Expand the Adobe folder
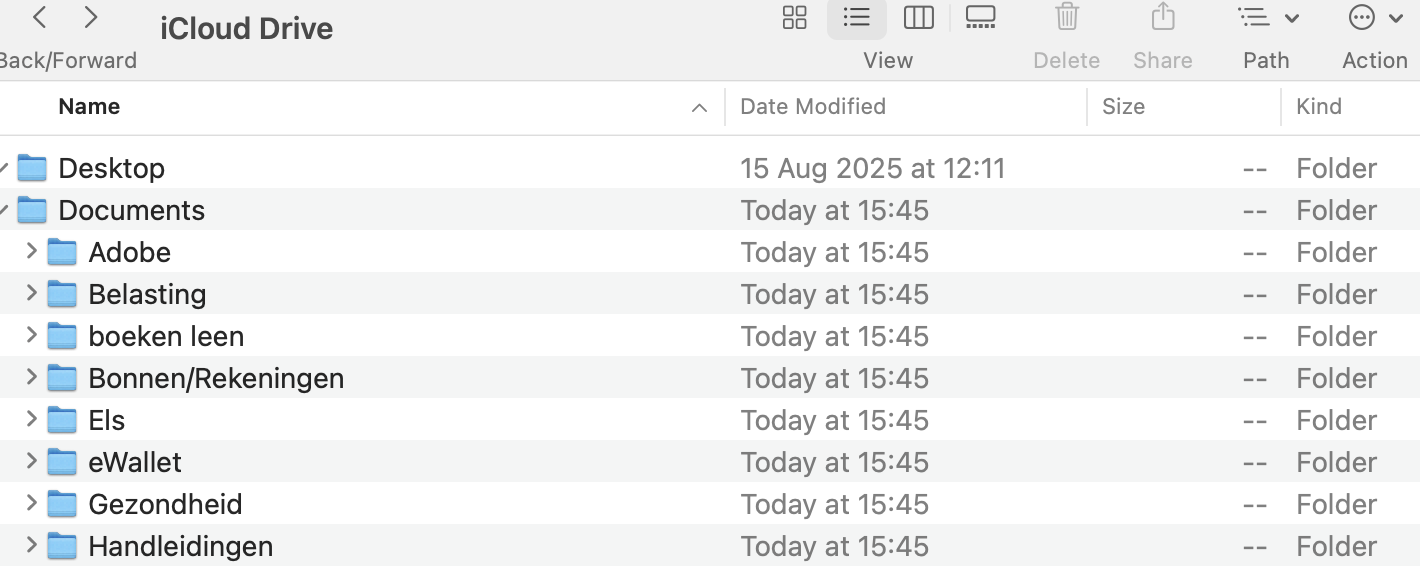Image resolution: width=1420 pixels, height=568 pixels. pyautogui.click(x=31, y=251)
